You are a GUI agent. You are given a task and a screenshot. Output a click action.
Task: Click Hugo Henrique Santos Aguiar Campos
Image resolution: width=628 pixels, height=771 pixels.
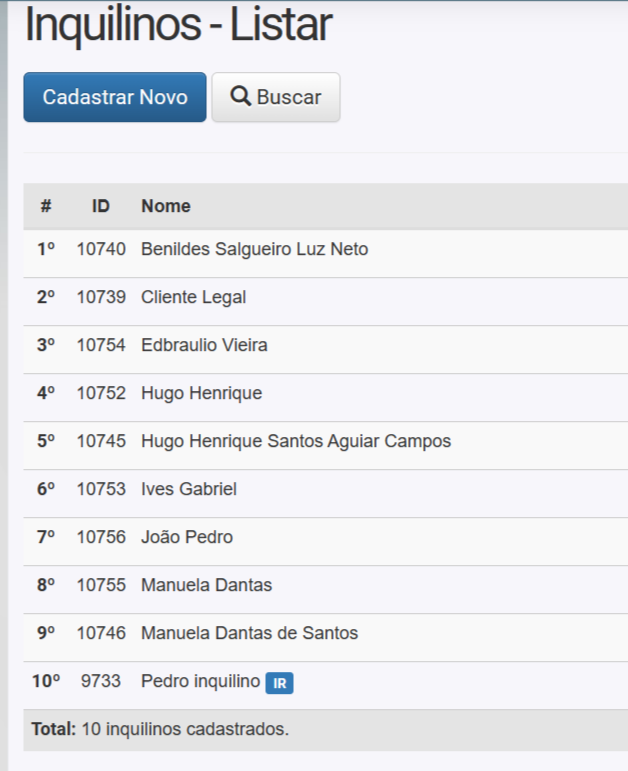coord(295,441)
